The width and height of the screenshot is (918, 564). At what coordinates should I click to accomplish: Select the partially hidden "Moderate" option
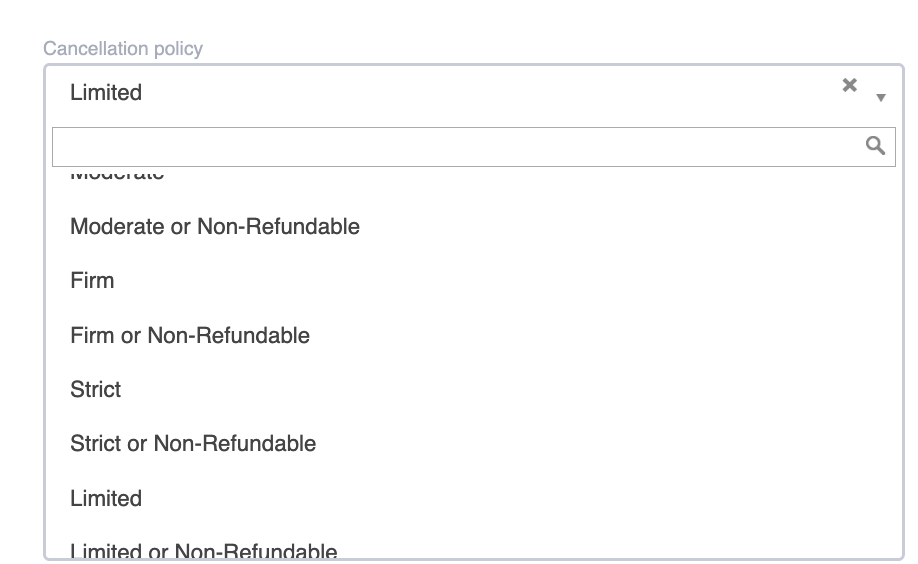pos(117,175)
